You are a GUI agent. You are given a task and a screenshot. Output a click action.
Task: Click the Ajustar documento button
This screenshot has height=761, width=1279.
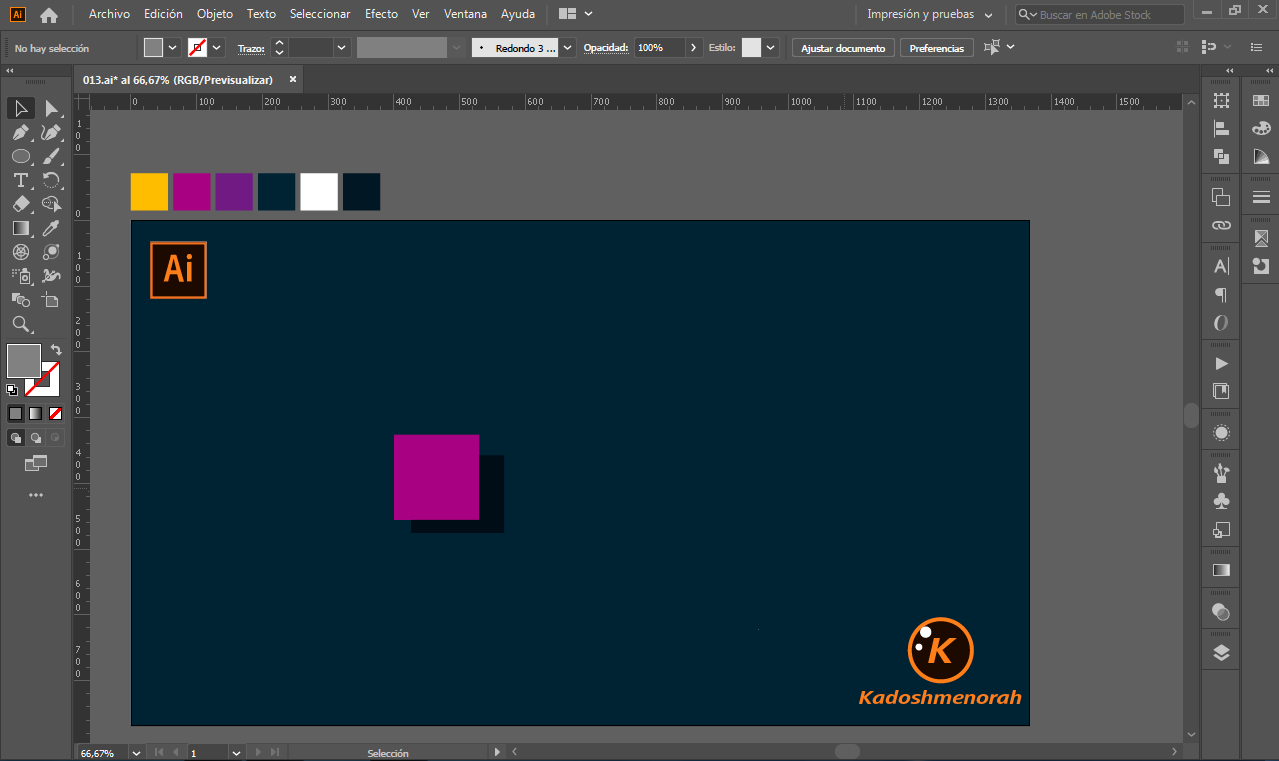click(843, 48)
